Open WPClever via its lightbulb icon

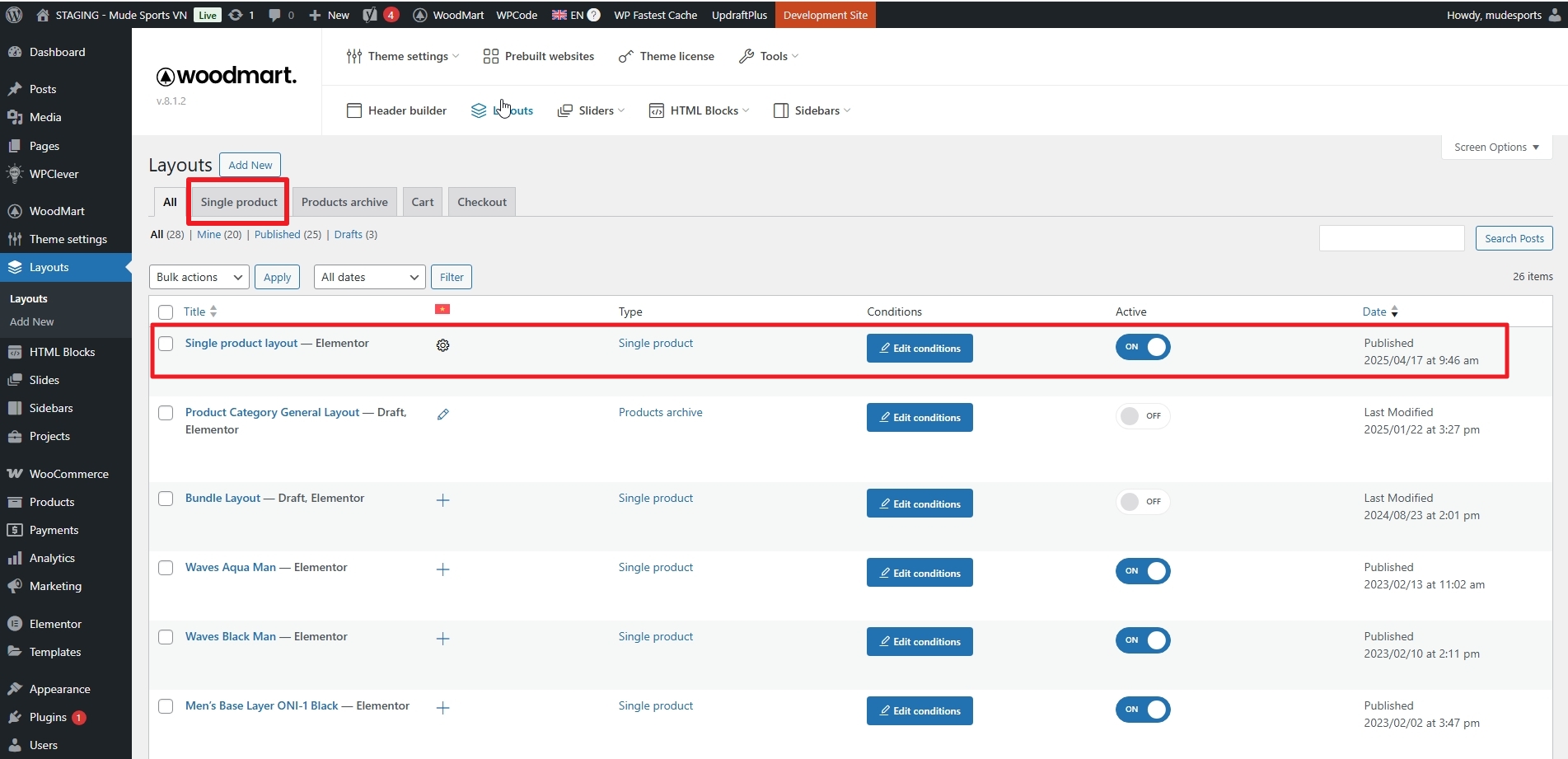coord(14,174)
